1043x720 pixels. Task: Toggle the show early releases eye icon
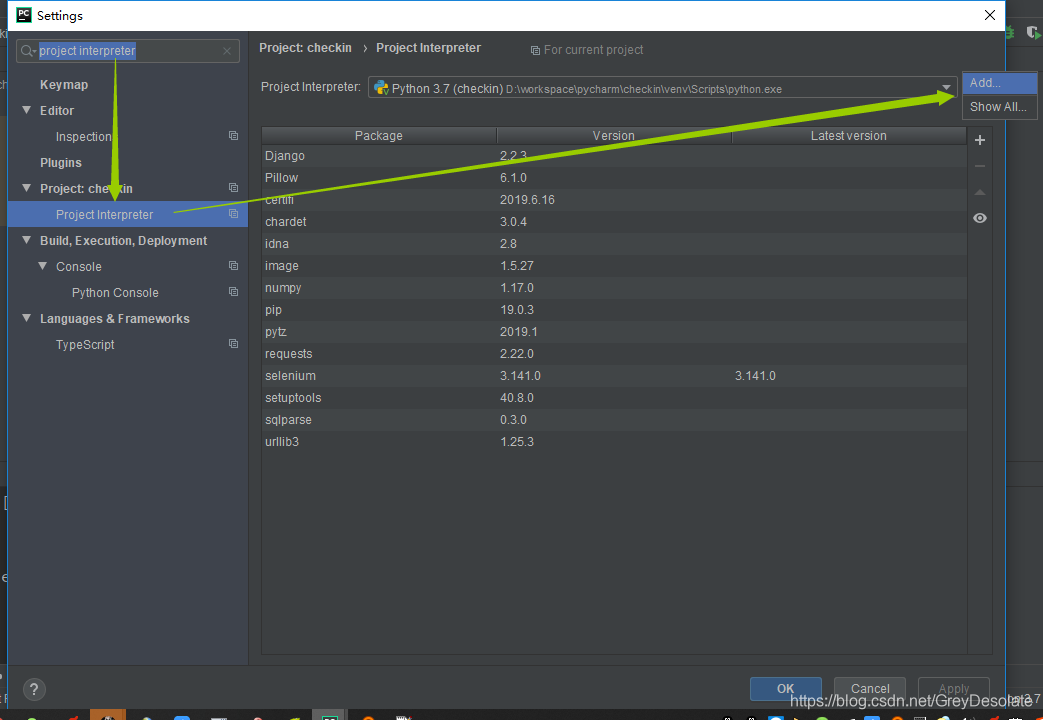click(x=980, y=218)
